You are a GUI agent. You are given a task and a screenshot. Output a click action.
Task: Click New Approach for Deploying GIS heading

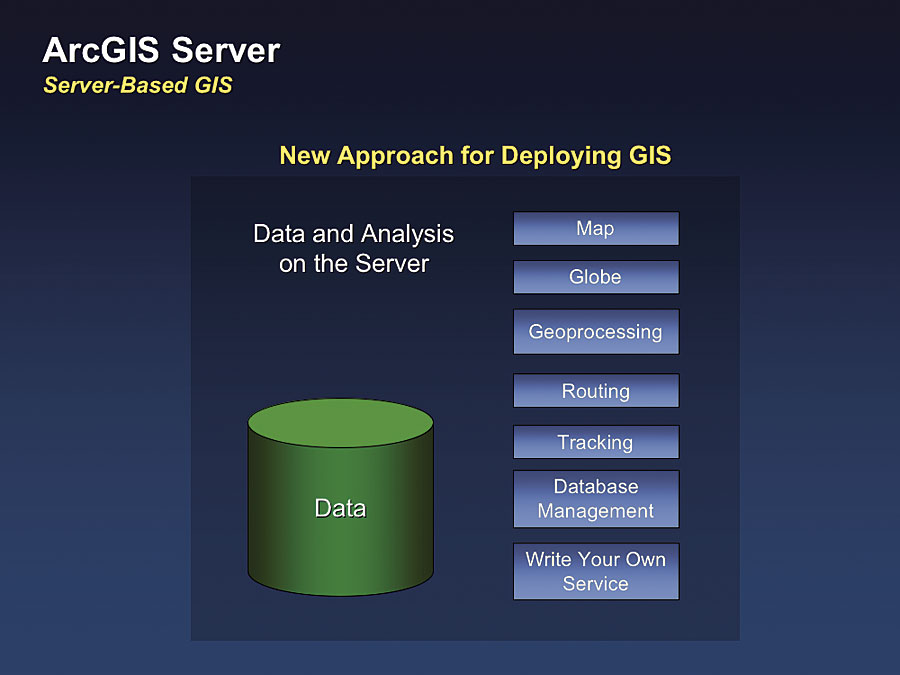(x=476, y=155)
